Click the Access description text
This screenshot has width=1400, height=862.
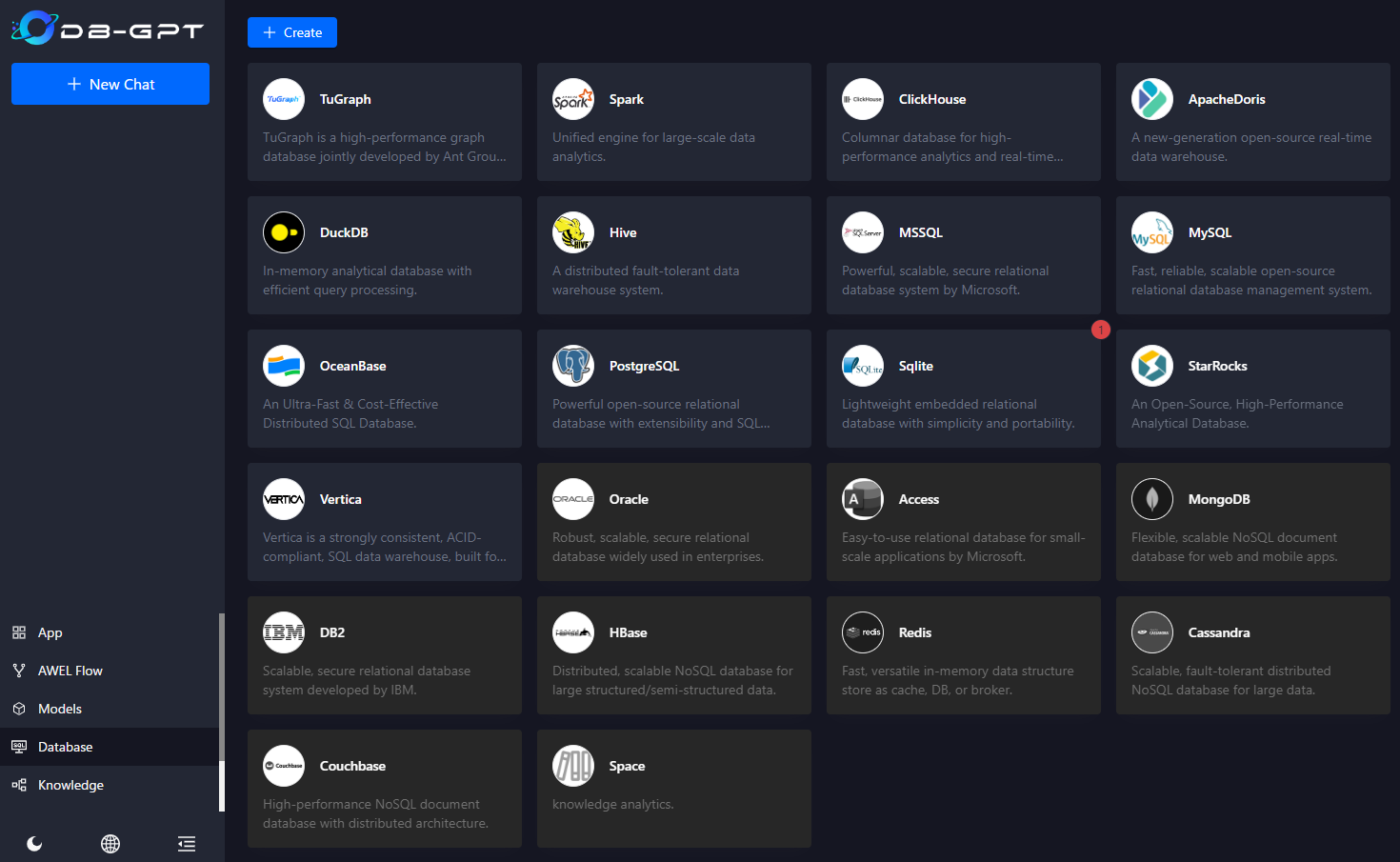click(964, 547)
